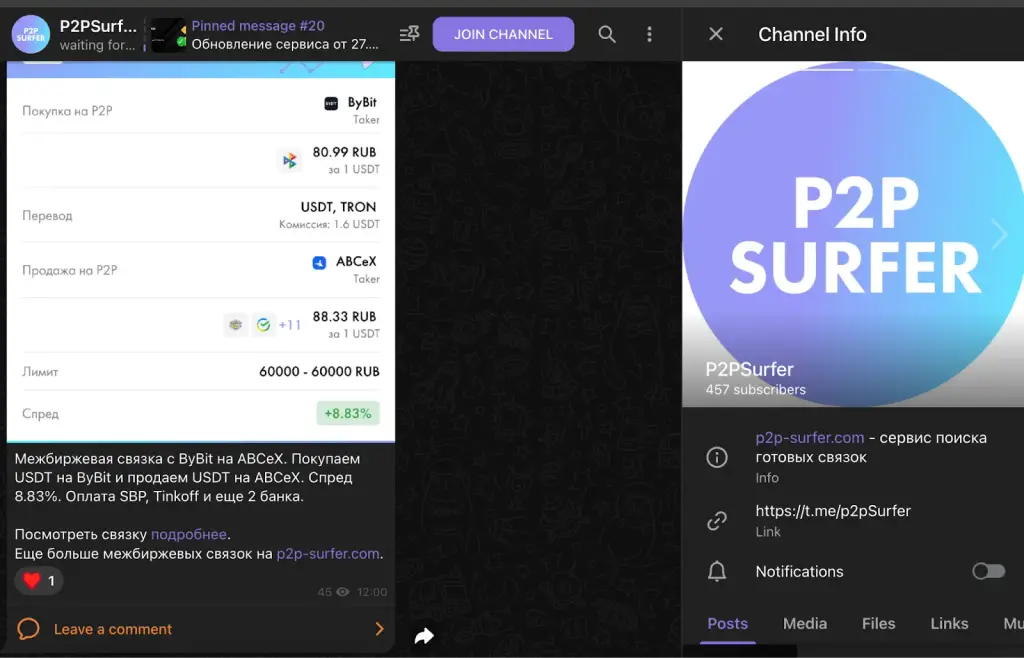Click the green check bank icon

(263, 324)
